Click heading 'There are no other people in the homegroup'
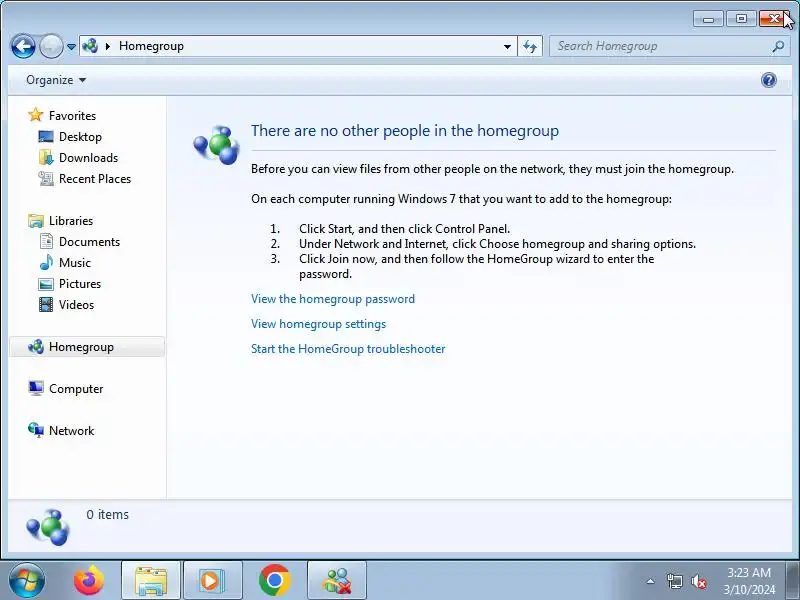 (405, 131)
